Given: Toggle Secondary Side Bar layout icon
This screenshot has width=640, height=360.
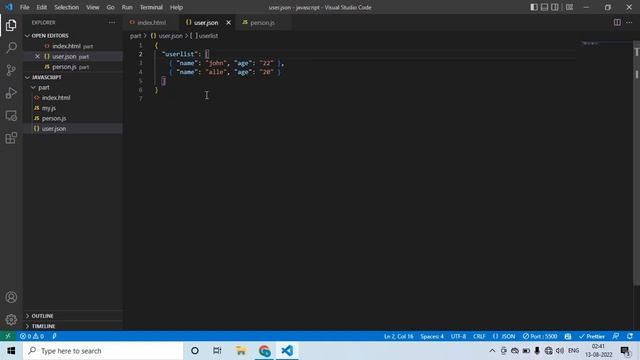Looking at the screenshot, I should 555,7.
